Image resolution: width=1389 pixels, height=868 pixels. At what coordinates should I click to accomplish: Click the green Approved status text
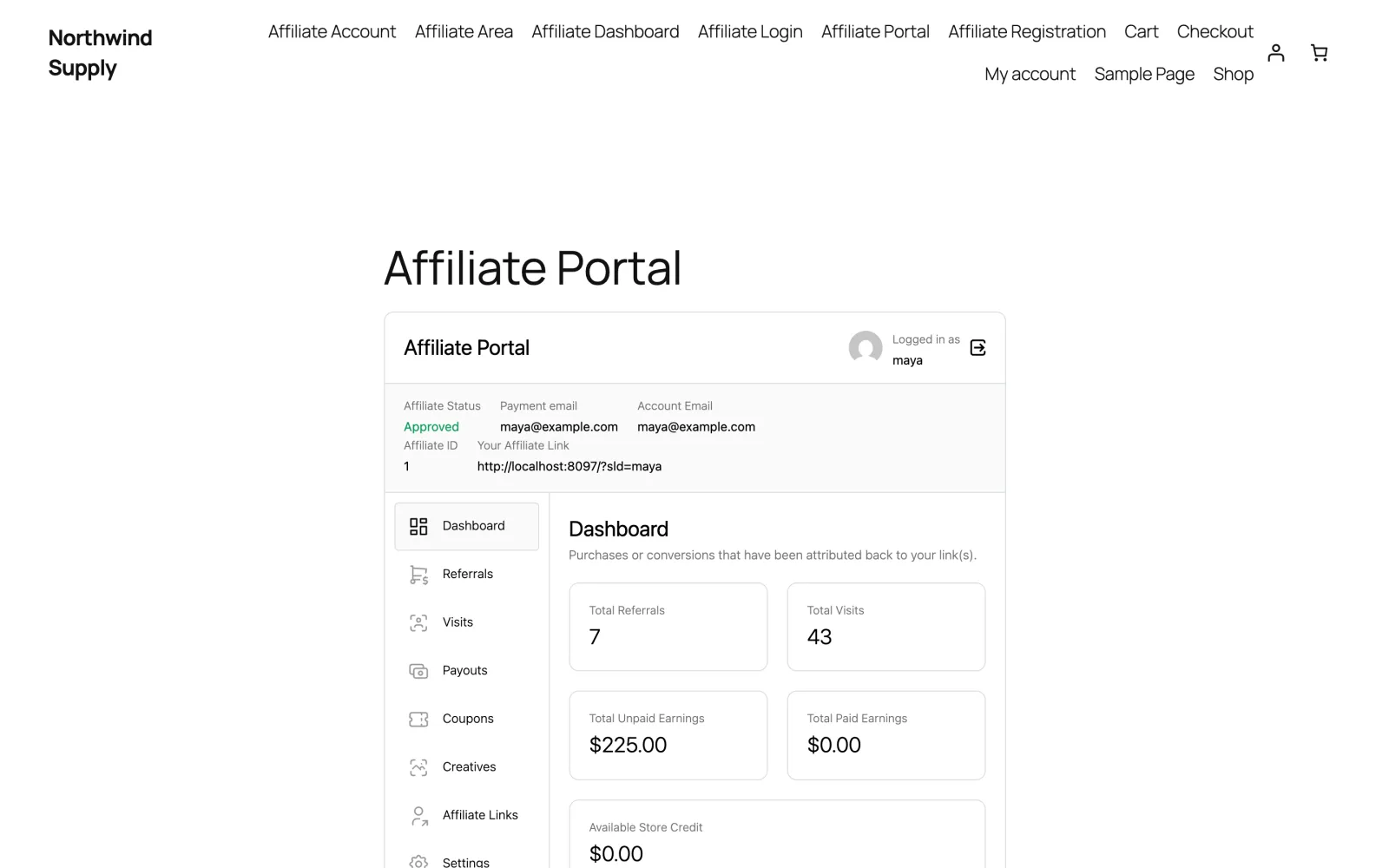pyautogui.click(x=431, y=426)
